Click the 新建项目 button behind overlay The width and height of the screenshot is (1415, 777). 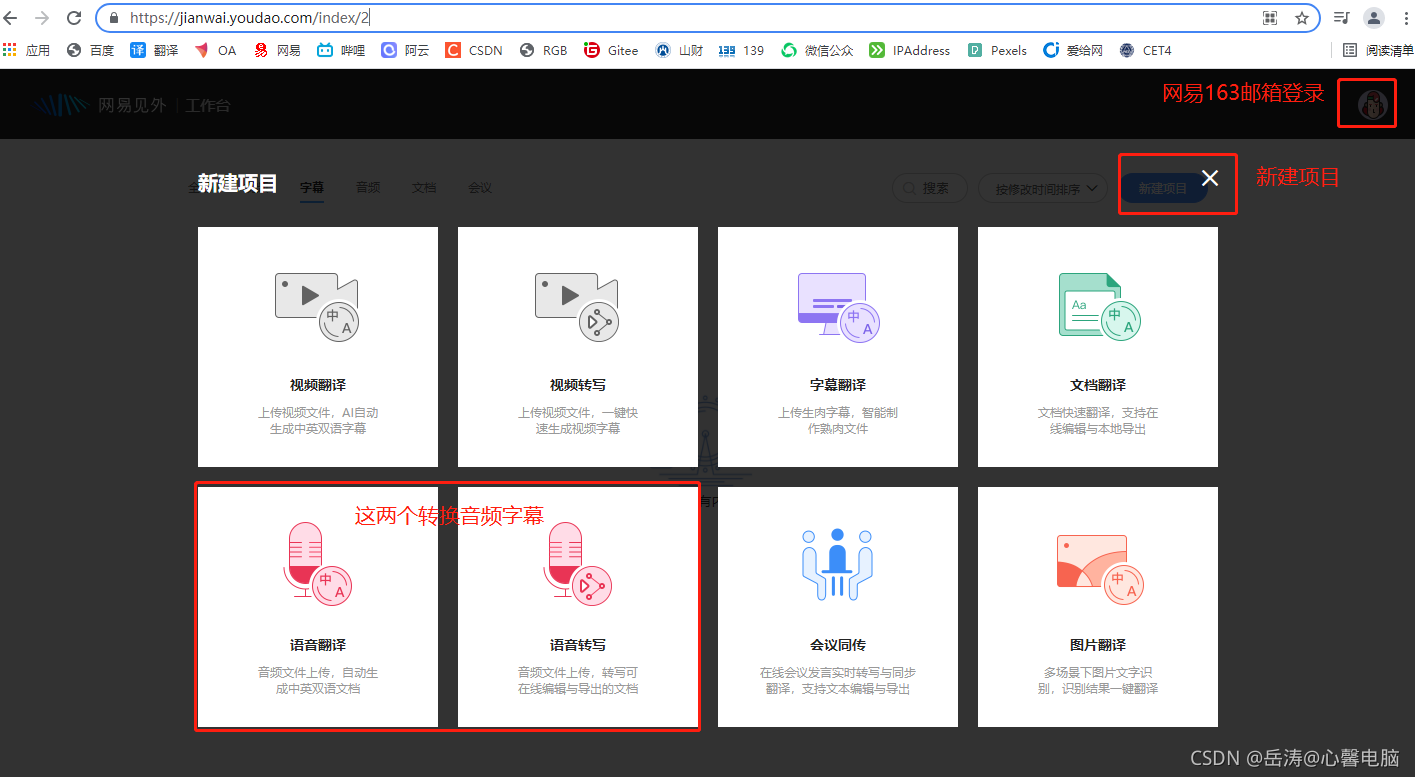[1163, 188]
